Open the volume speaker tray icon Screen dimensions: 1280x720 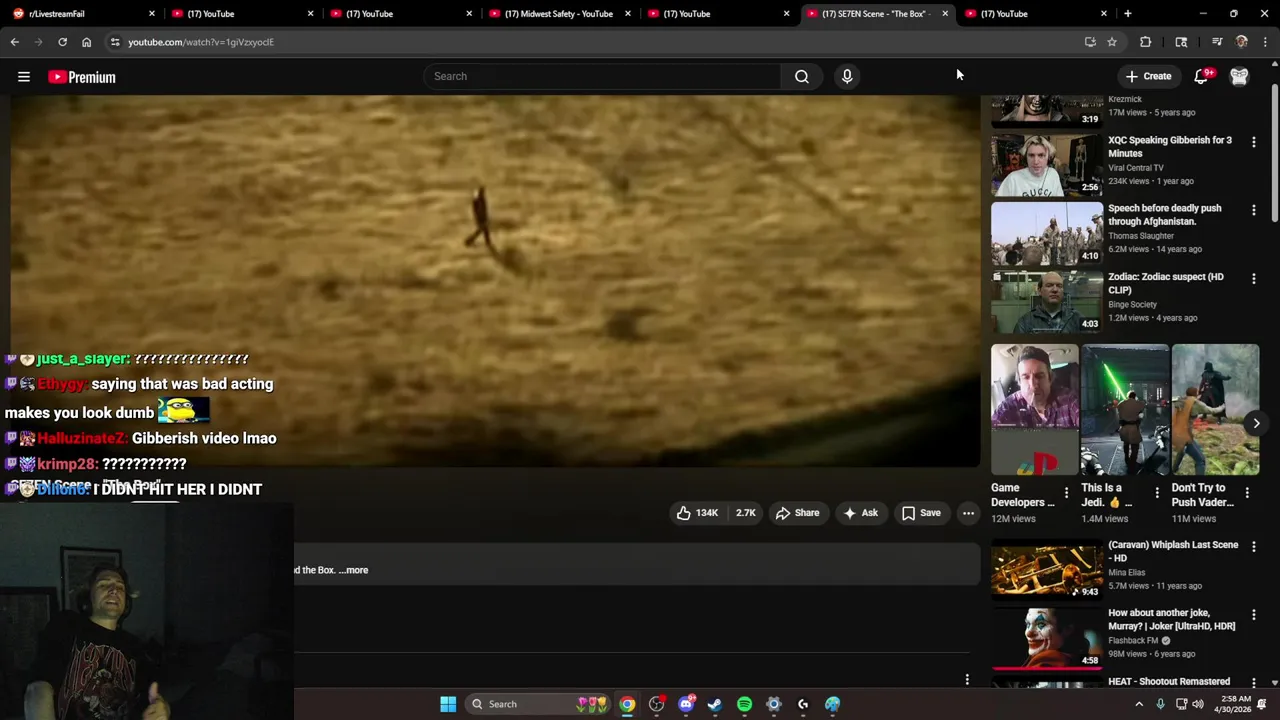click(1198, 704)
